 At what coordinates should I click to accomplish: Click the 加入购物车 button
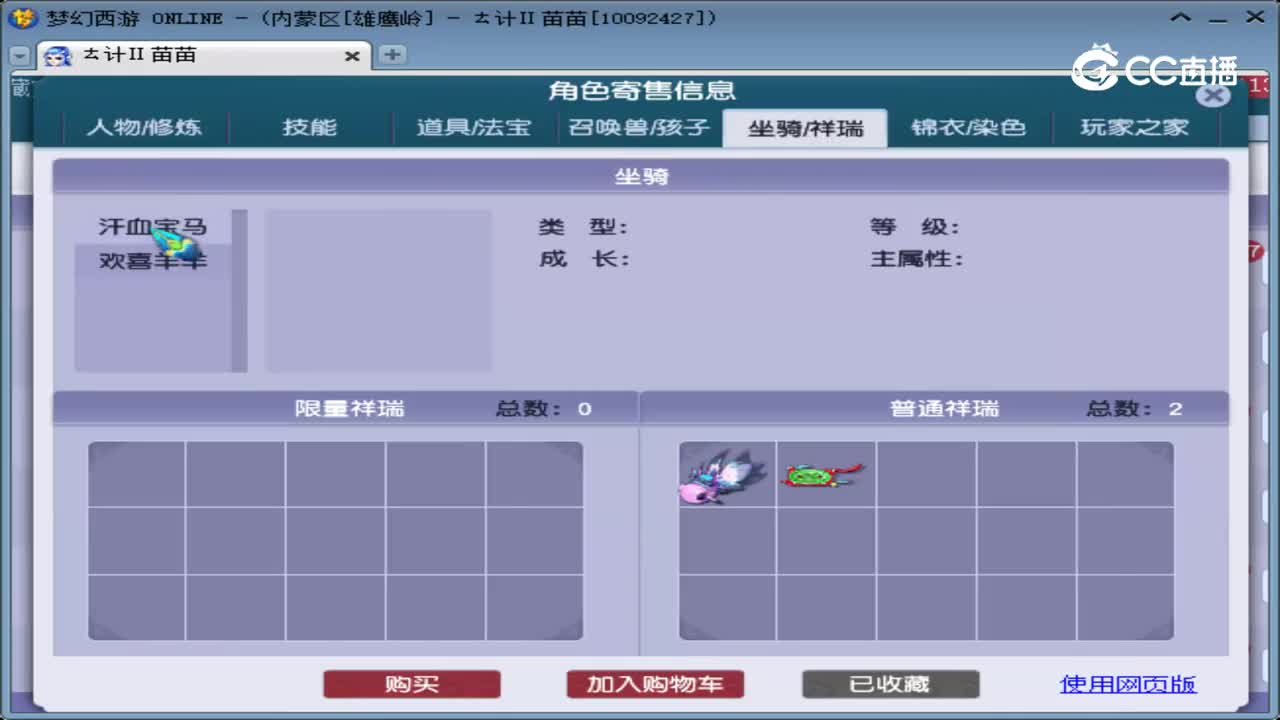[x=654, y=684]
